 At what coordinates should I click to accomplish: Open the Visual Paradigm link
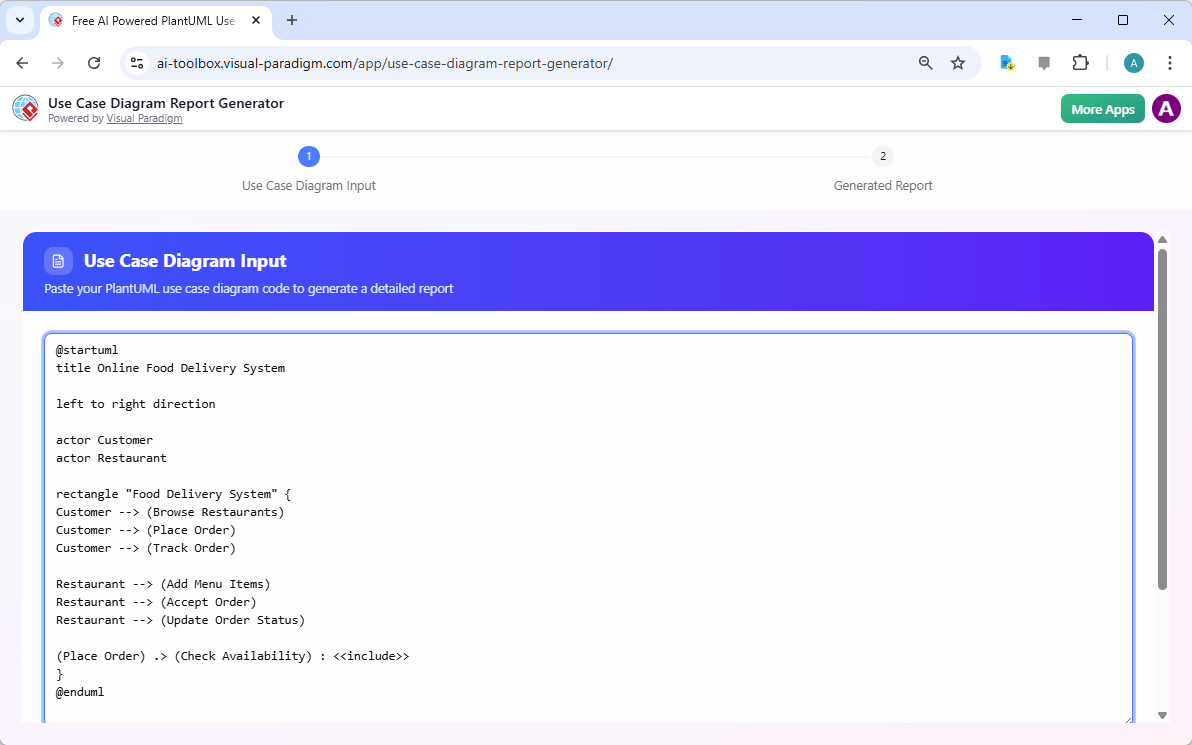(x=144, y=118)
